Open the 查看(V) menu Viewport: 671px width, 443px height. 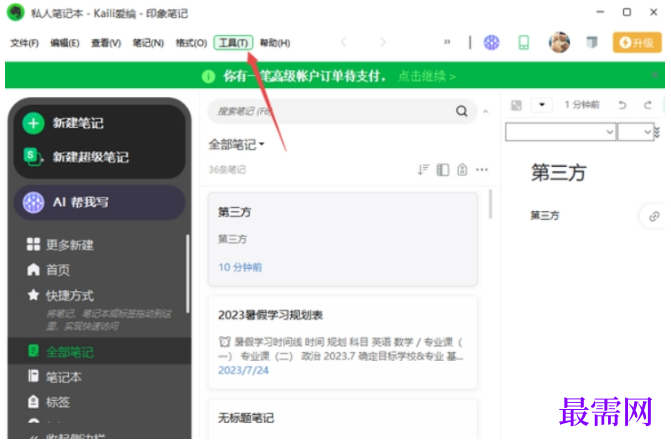point(106,43)
